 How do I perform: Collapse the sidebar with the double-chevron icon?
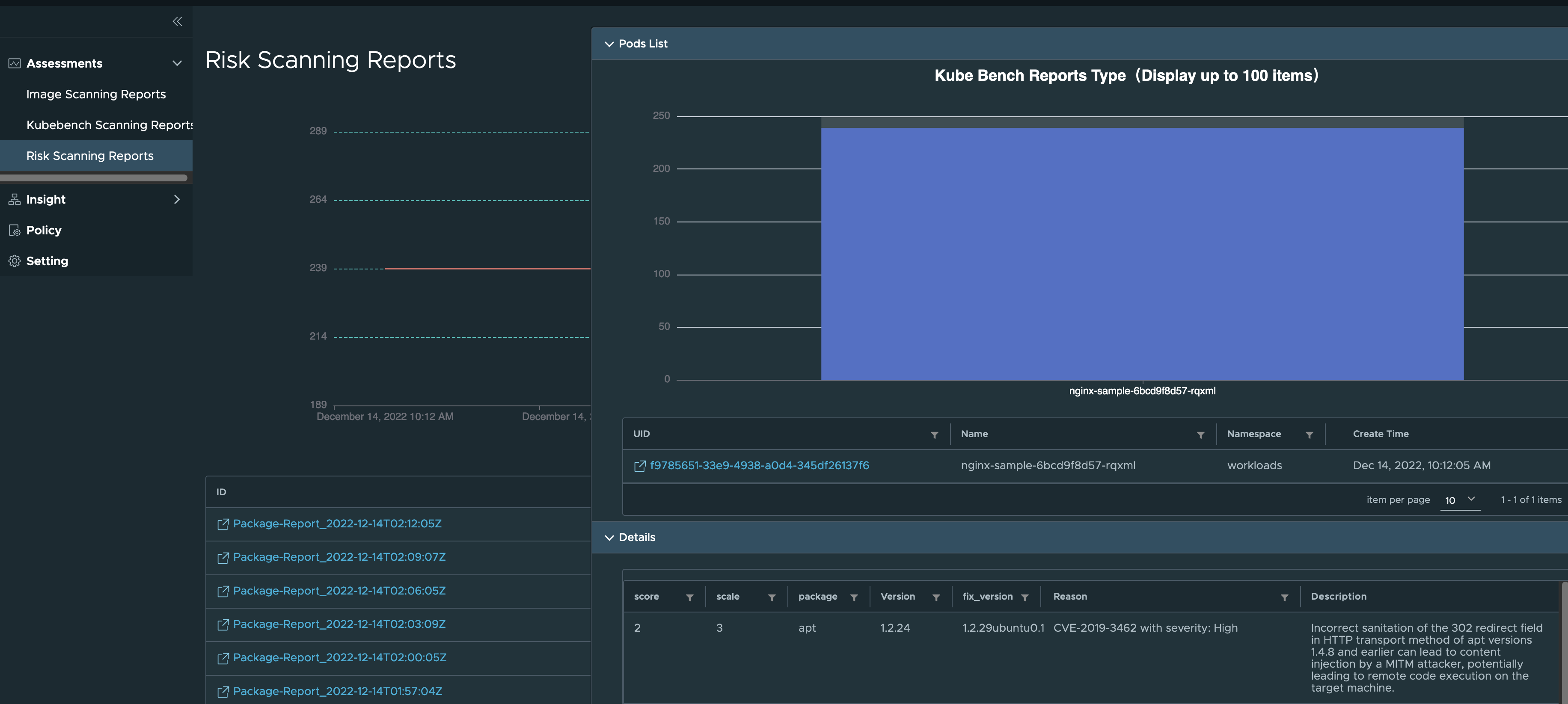[177, 21]
